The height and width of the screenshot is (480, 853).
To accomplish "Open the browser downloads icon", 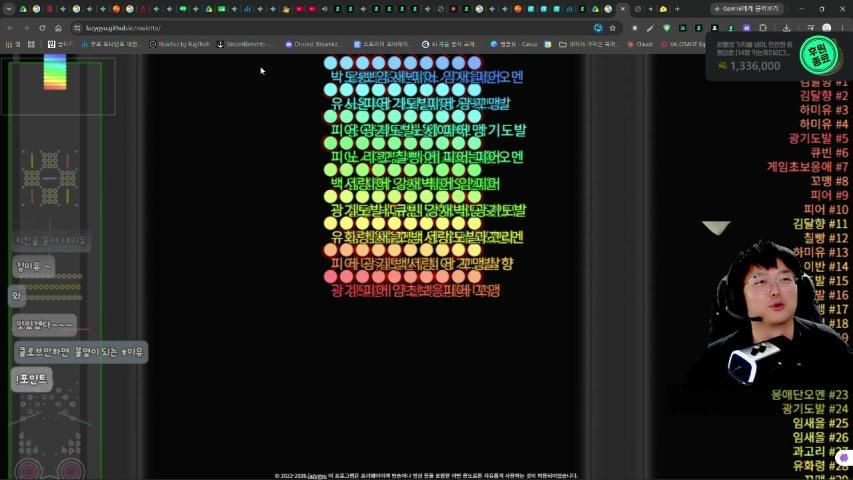I will tap(787, 28).
